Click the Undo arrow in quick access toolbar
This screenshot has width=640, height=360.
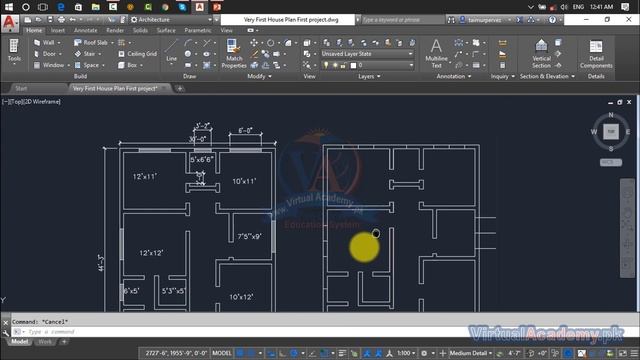[73, 20]
